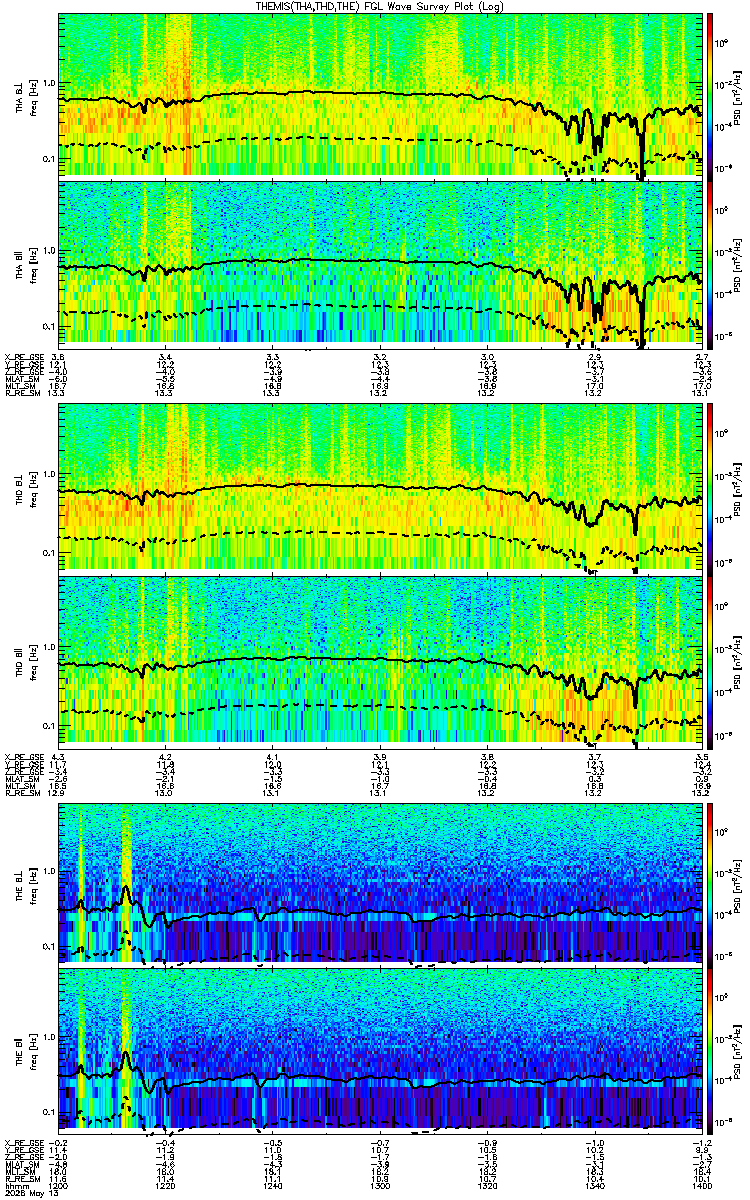
Task: Click the '1320' time tick label
Action: pyautogui.click(x=488, y=1184)
